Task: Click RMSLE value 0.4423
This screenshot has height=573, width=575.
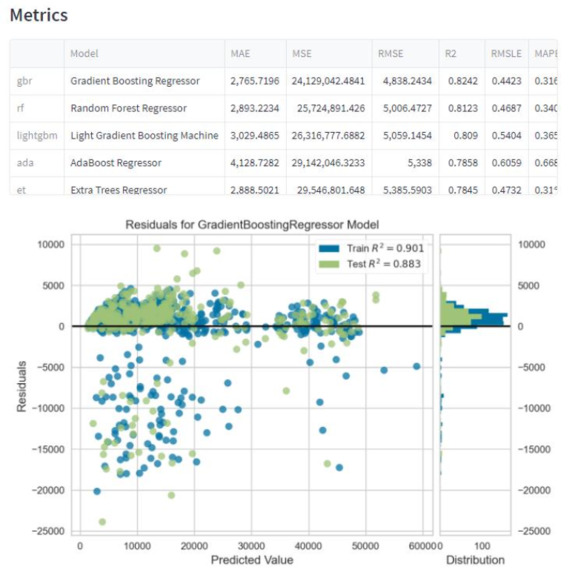Action: click(x=506, y=81)
